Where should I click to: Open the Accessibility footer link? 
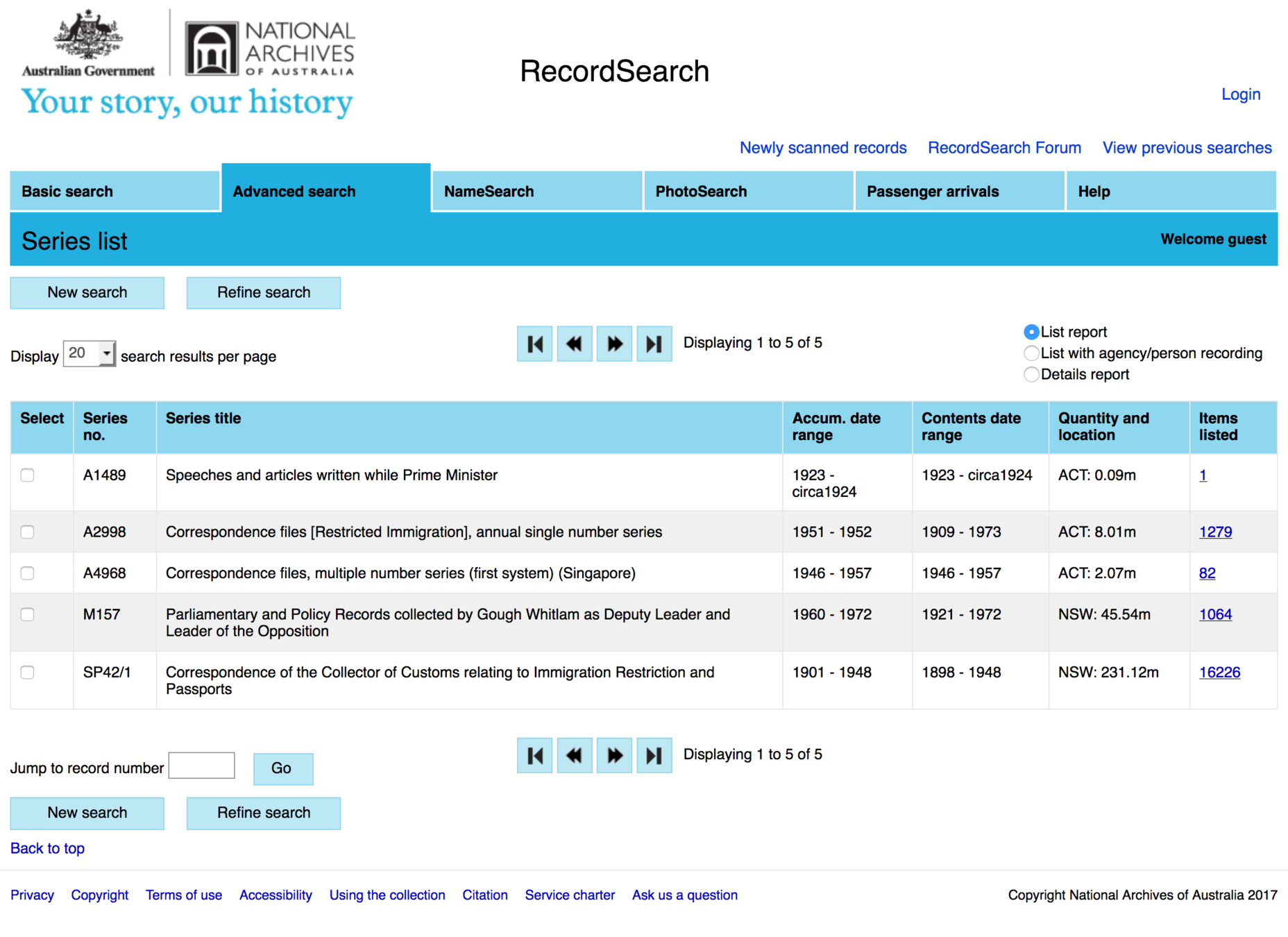[276, 895]
